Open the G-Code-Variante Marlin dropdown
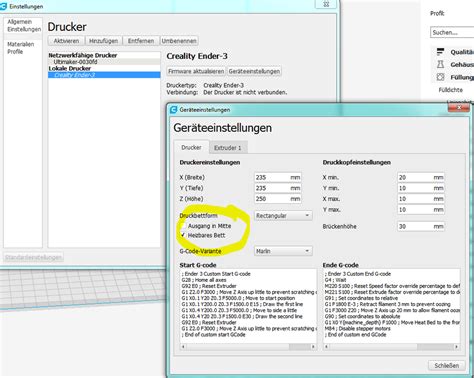474x378 pixels. (x=283, y=251)
